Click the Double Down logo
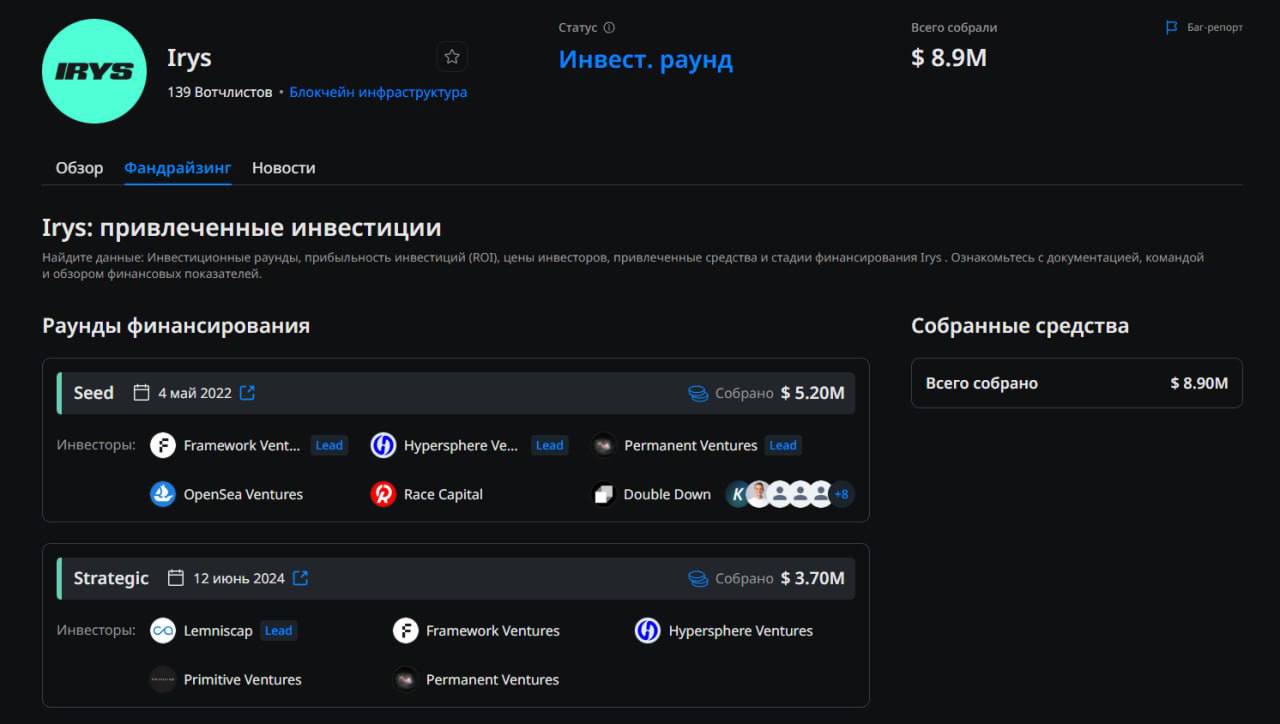The image size is (1280, 724). coord(603,494)
